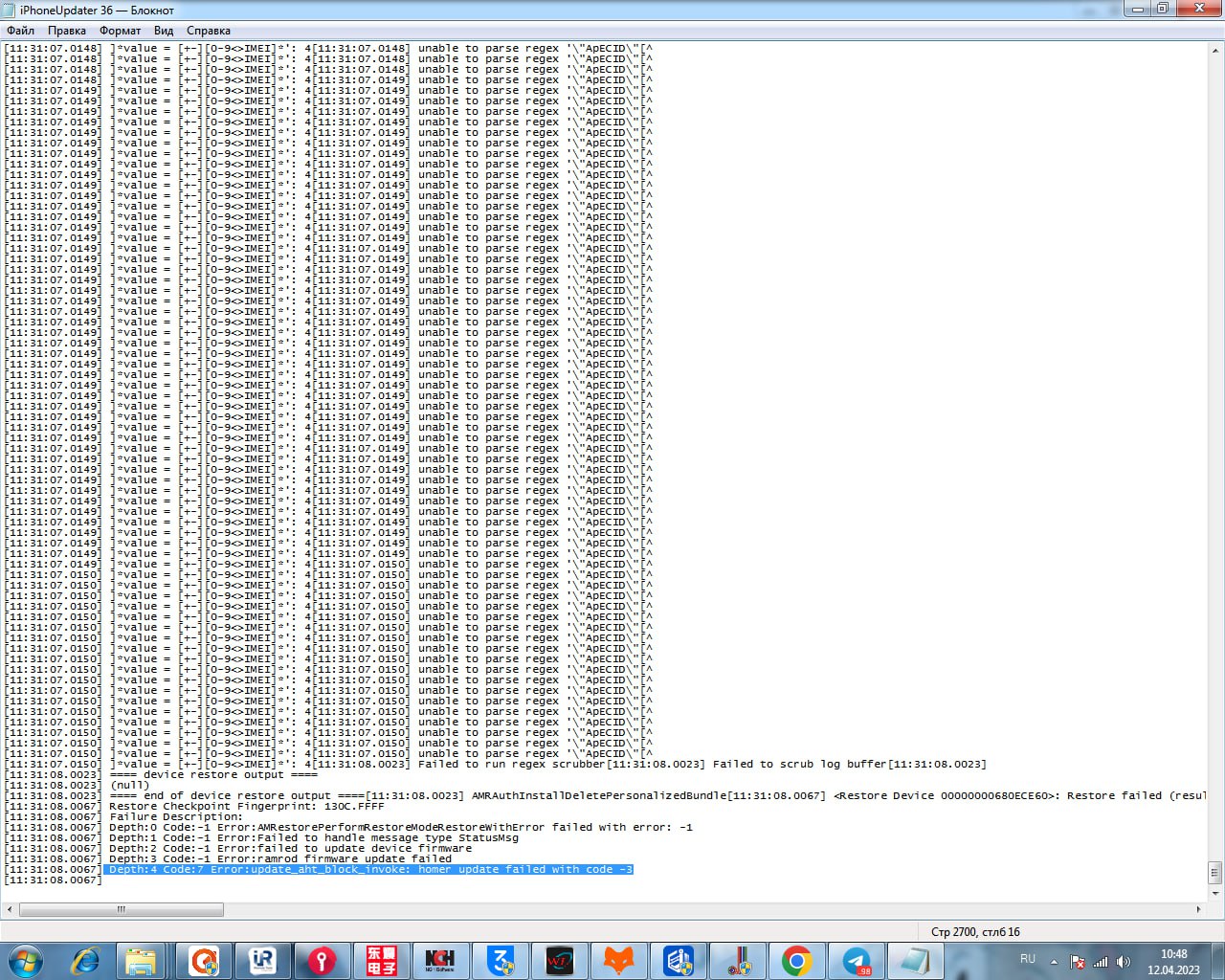1225x980 pixels.
Task: Click the vertical scrollbar thumb
Action: click(x=1215, y=872)
